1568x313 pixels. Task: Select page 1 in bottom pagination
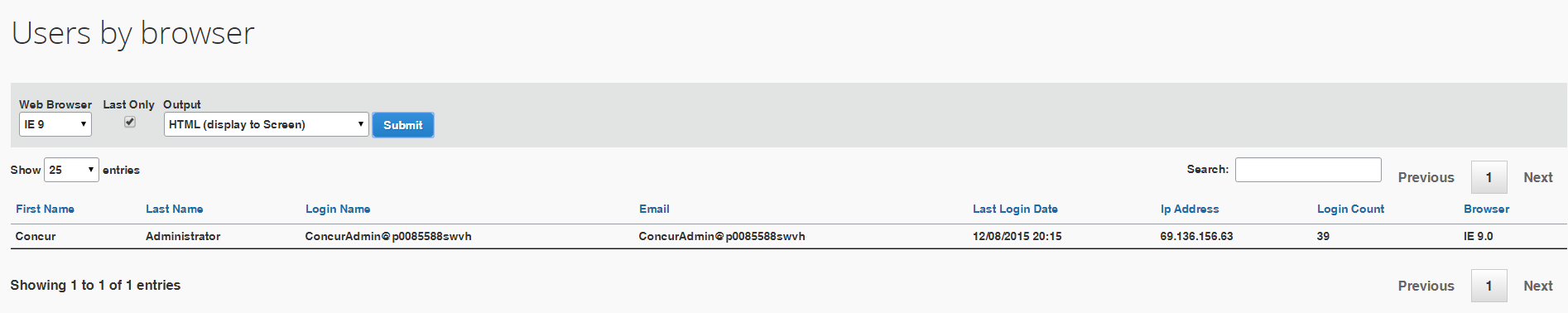click(x=1489, y=286)
